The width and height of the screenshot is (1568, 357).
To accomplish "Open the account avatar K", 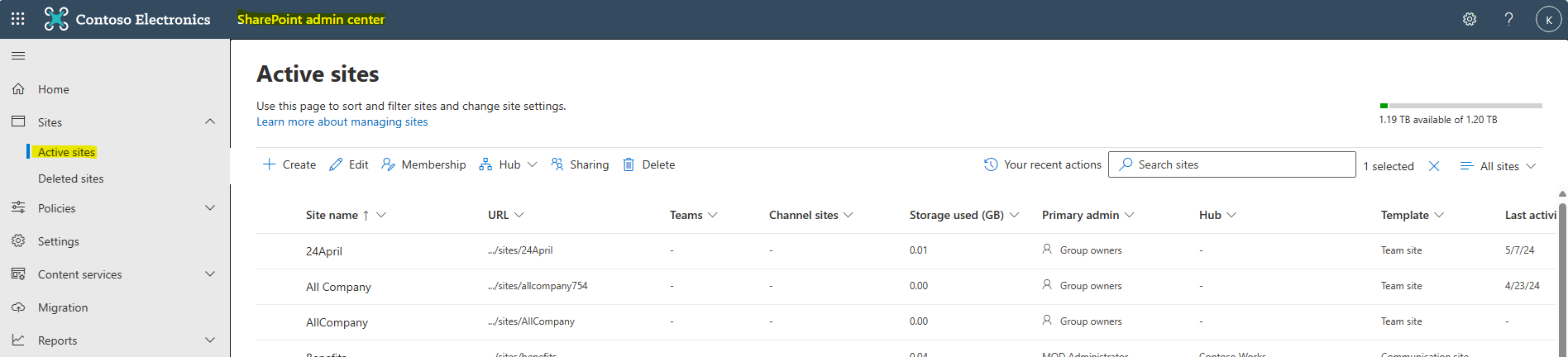I will click(1548, 19).
